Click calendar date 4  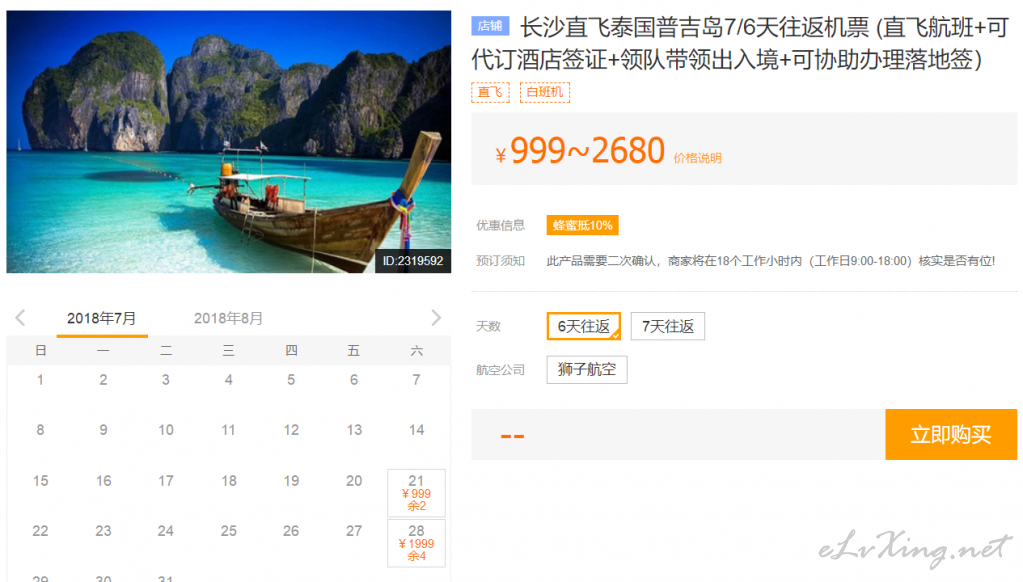[228, 380]
